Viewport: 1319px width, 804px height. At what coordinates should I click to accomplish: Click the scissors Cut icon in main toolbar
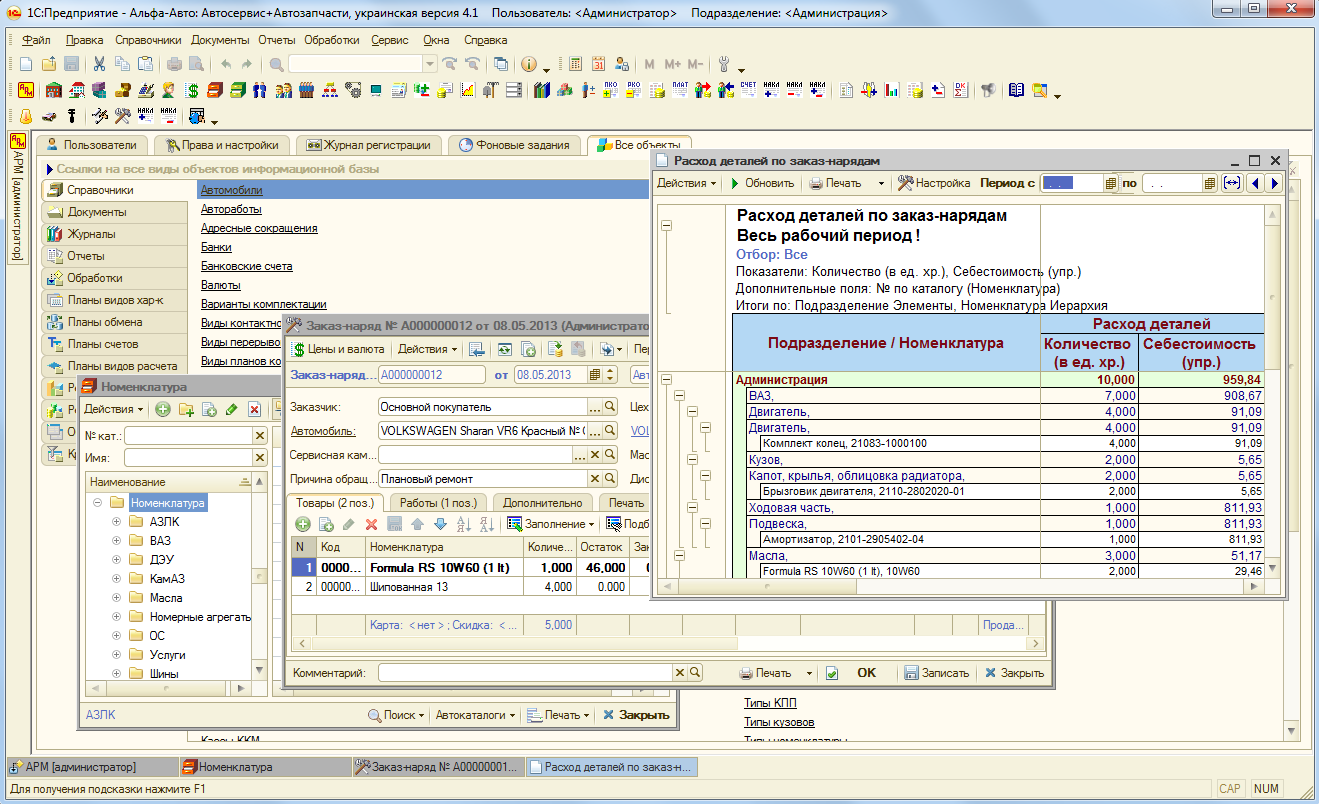[x=99, y=64]
